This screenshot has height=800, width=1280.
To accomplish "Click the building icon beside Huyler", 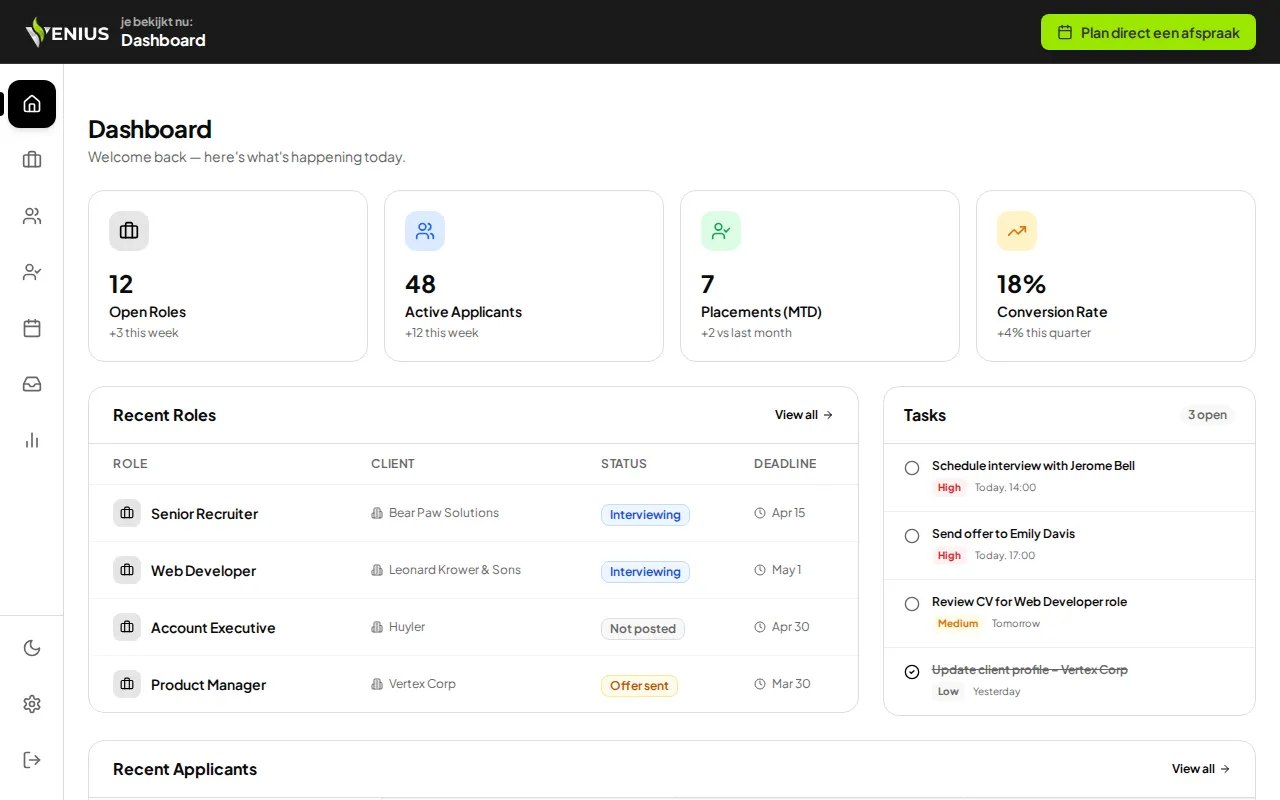I will pyautogui.click(x=377, y=627).
